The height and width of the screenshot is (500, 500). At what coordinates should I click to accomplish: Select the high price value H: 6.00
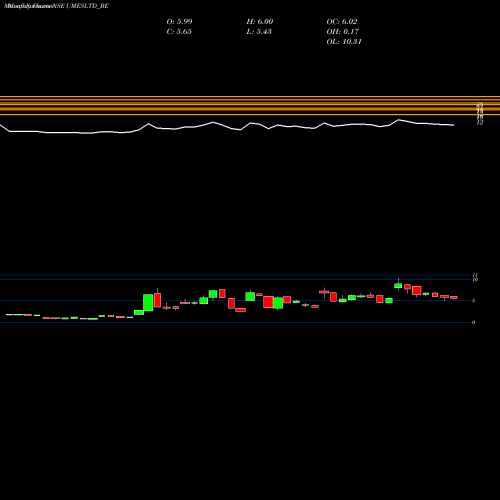(x=260, y=22)
